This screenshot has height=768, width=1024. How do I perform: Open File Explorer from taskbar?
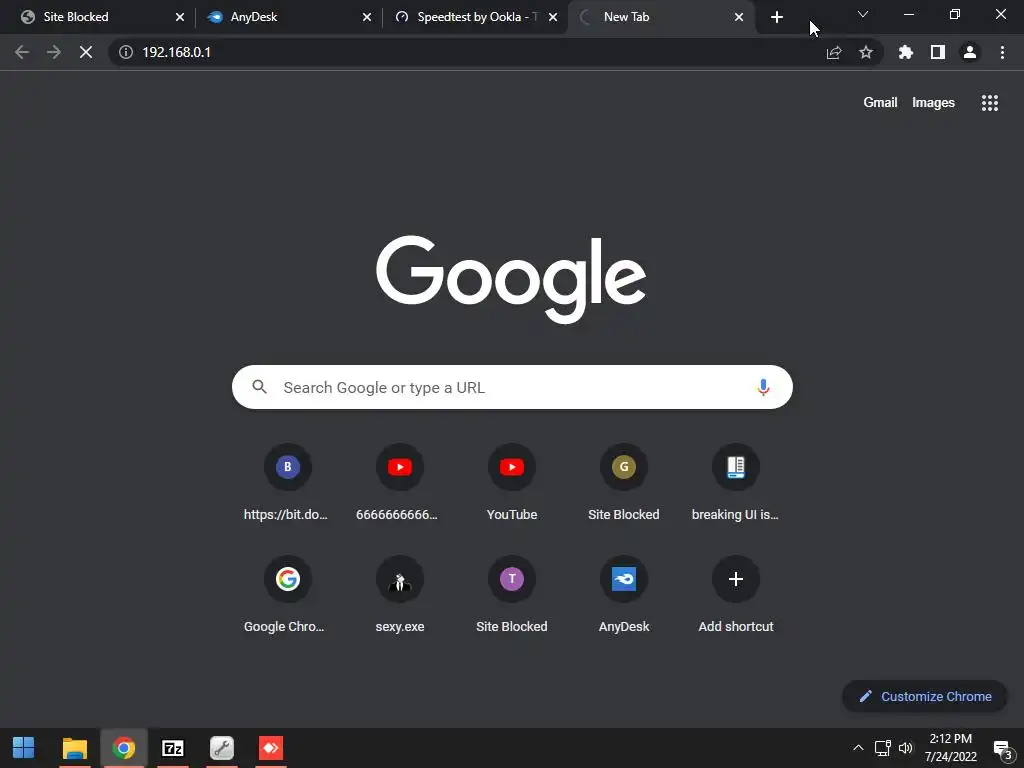74,748
